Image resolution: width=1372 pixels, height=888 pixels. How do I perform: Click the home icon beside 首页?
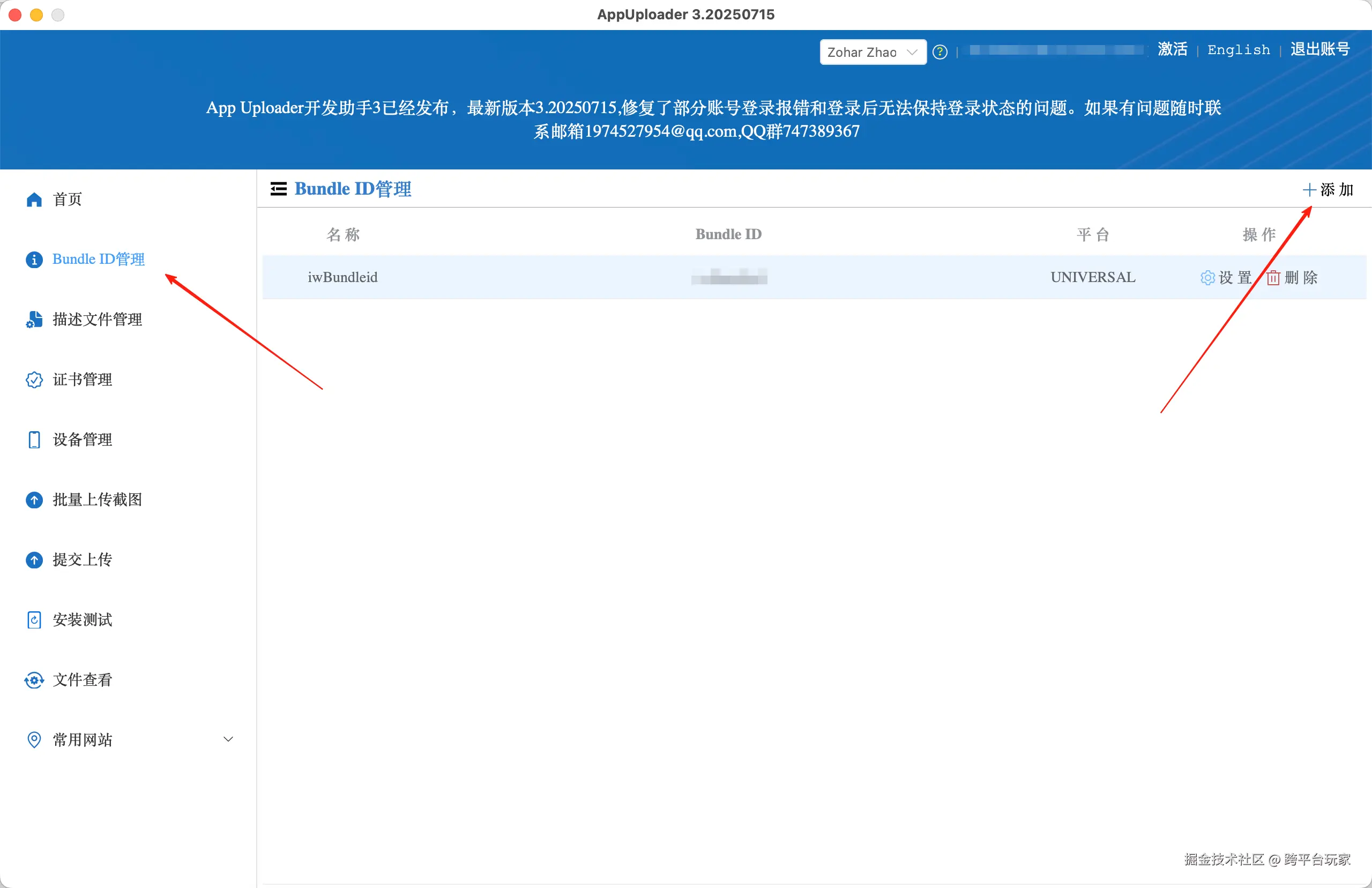[34, 199]
